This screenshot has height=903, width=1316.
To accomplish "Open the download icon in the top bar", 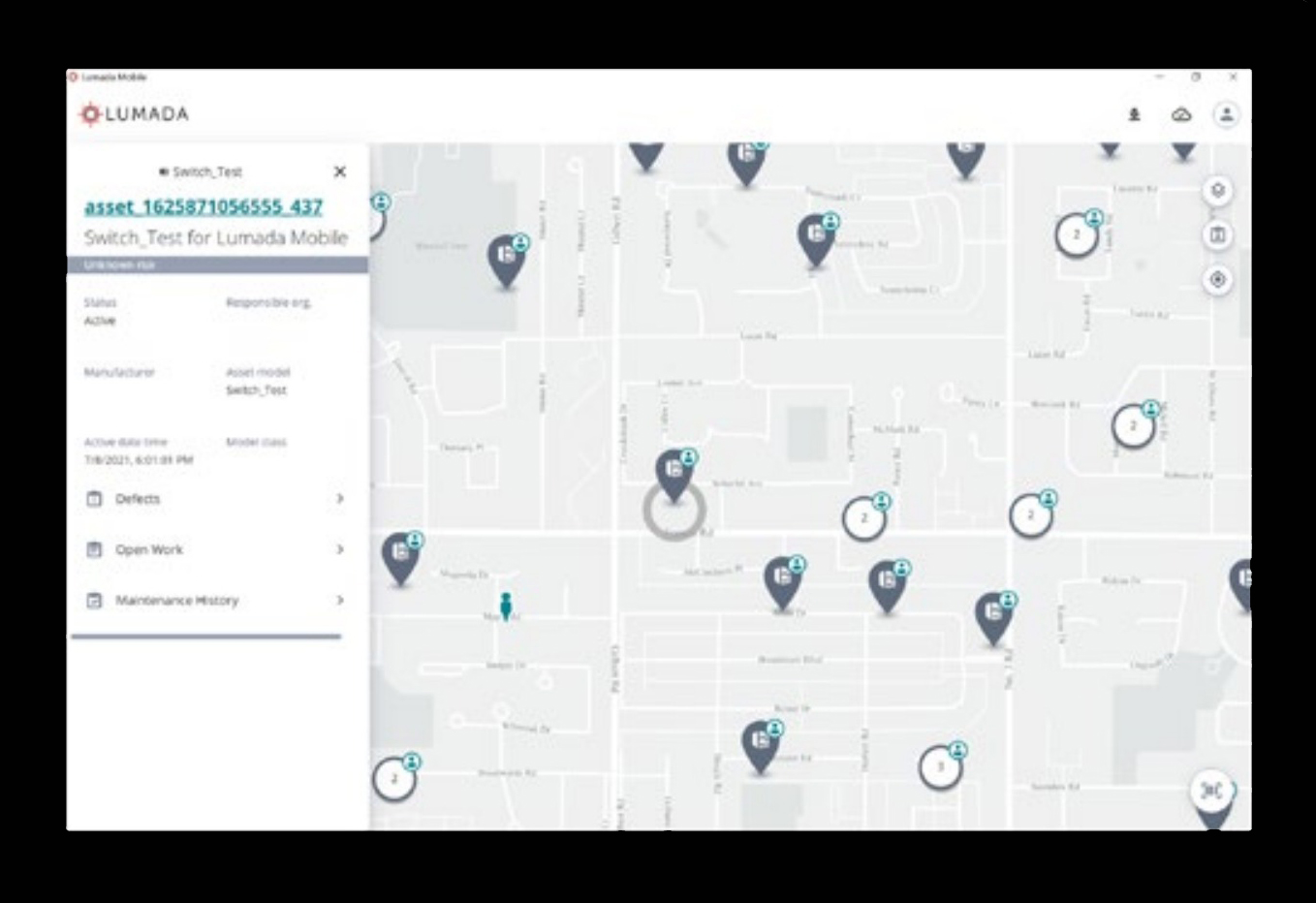I will pos(1134,114).
